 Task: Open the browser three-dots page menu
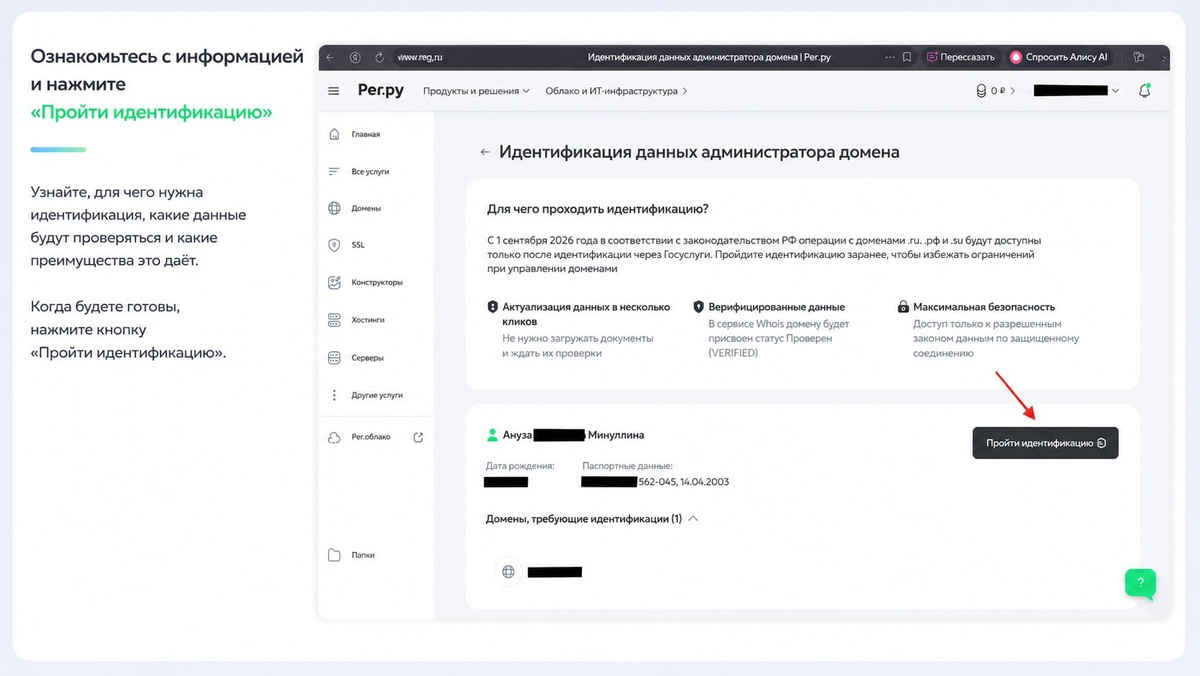tap(890, 57)
